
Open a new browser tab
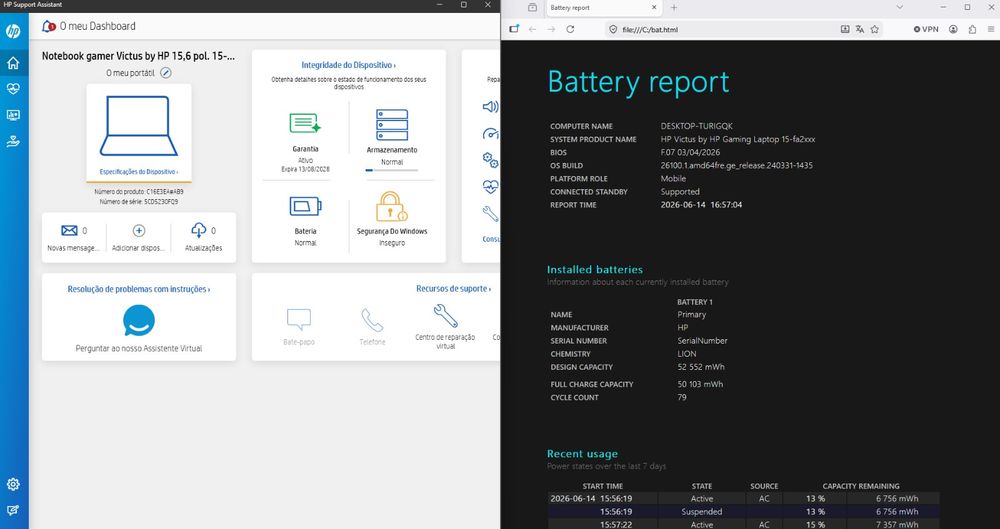pos(673,8)
